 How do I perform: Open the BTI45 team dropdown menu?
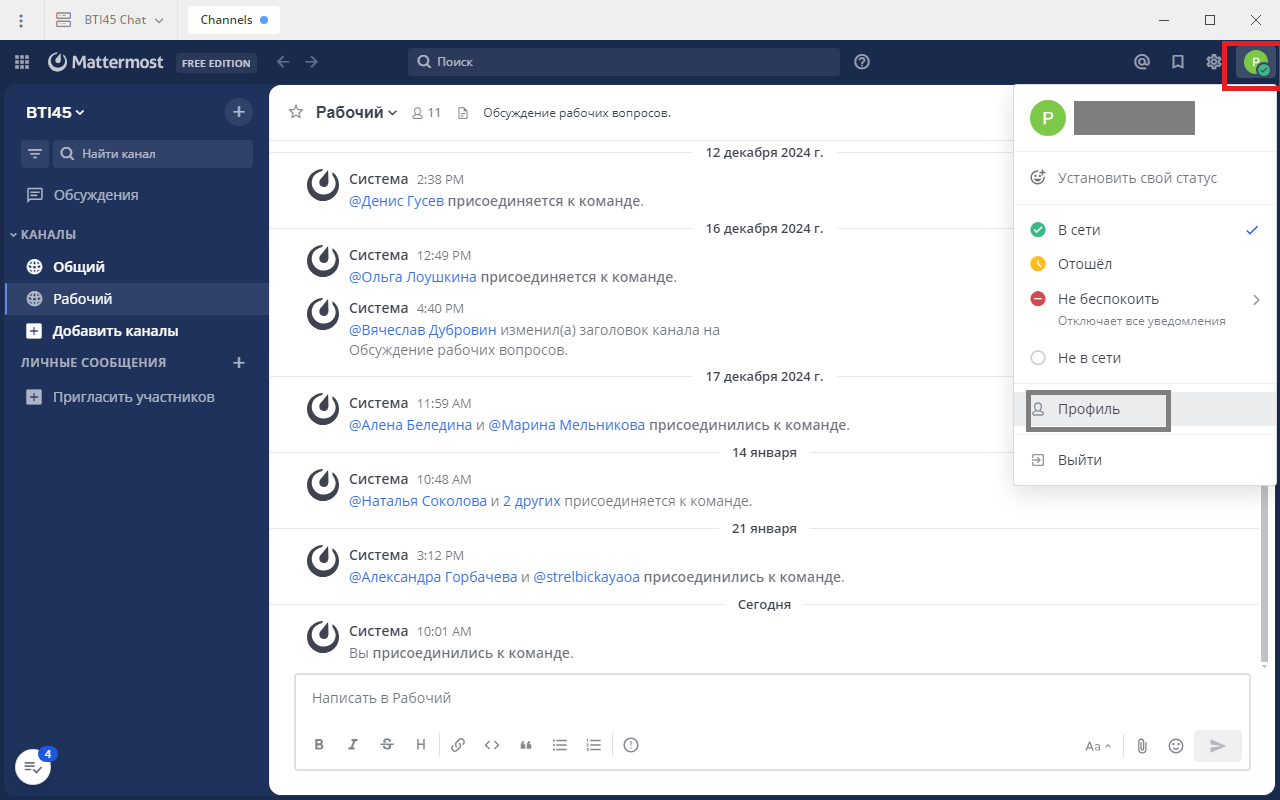56,113
